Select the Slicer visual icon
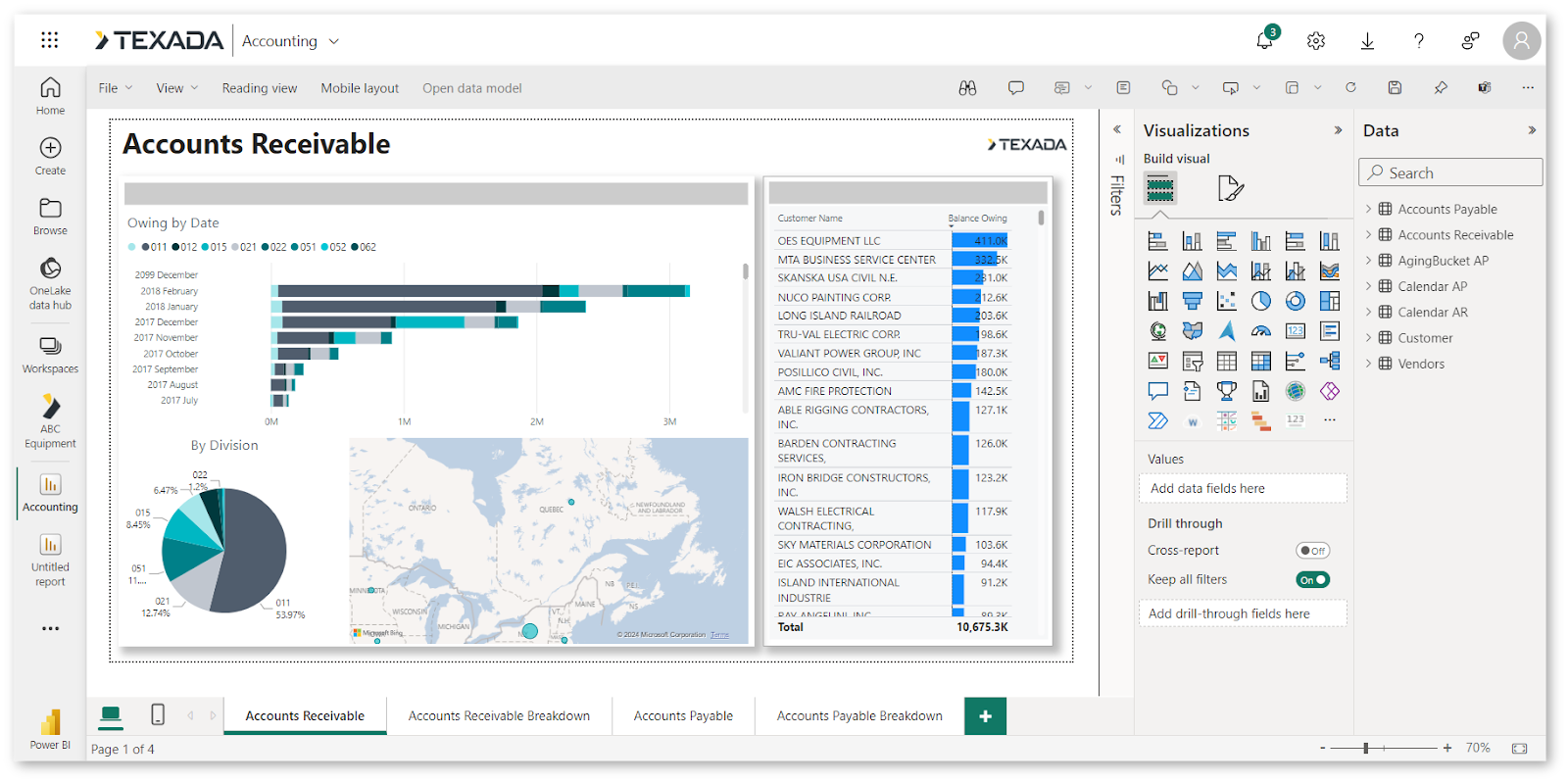This screenshot has height=783, width=1568. tap(1193, 362)
